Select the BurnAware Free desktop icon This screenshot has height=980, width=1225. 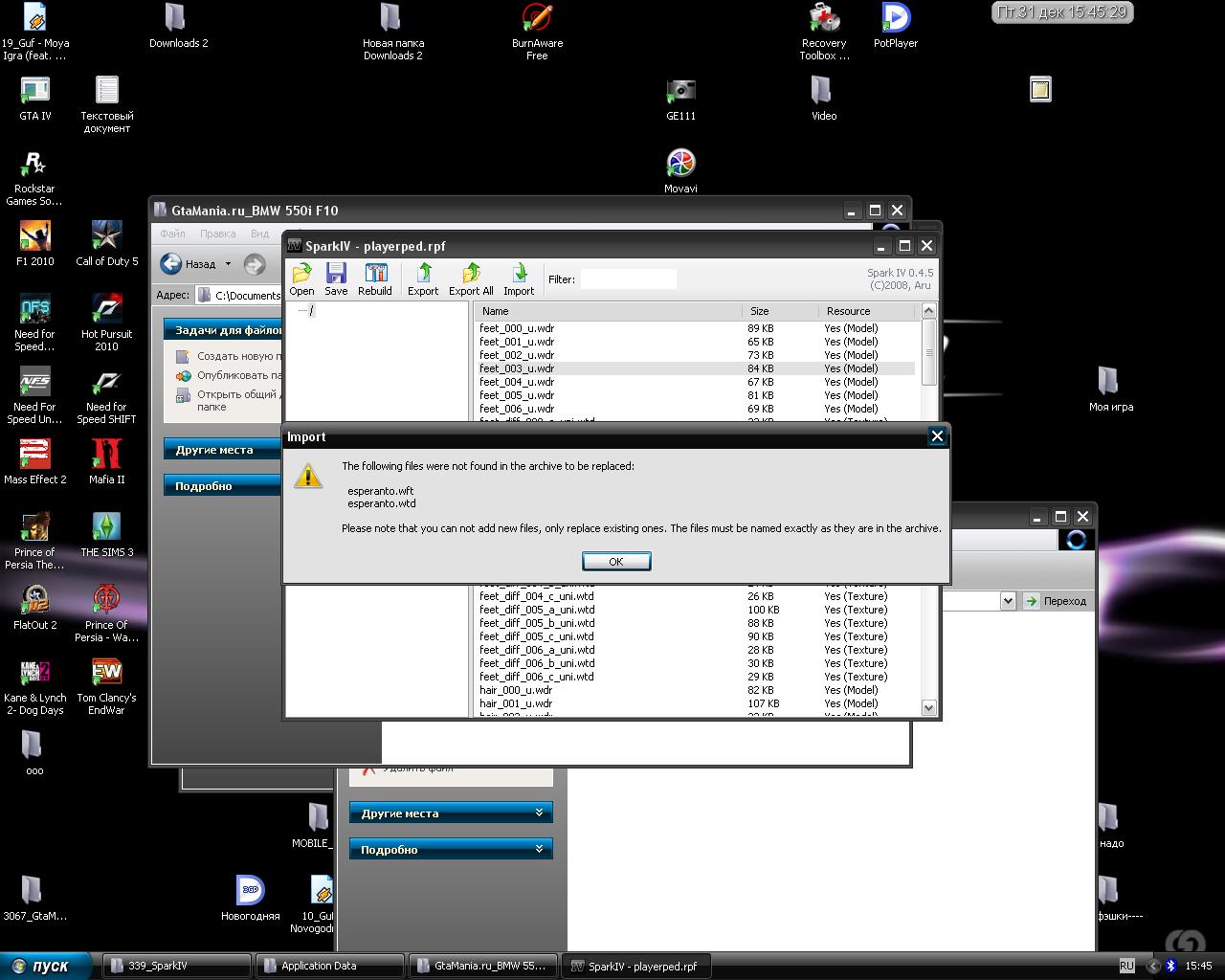point(537,32)
